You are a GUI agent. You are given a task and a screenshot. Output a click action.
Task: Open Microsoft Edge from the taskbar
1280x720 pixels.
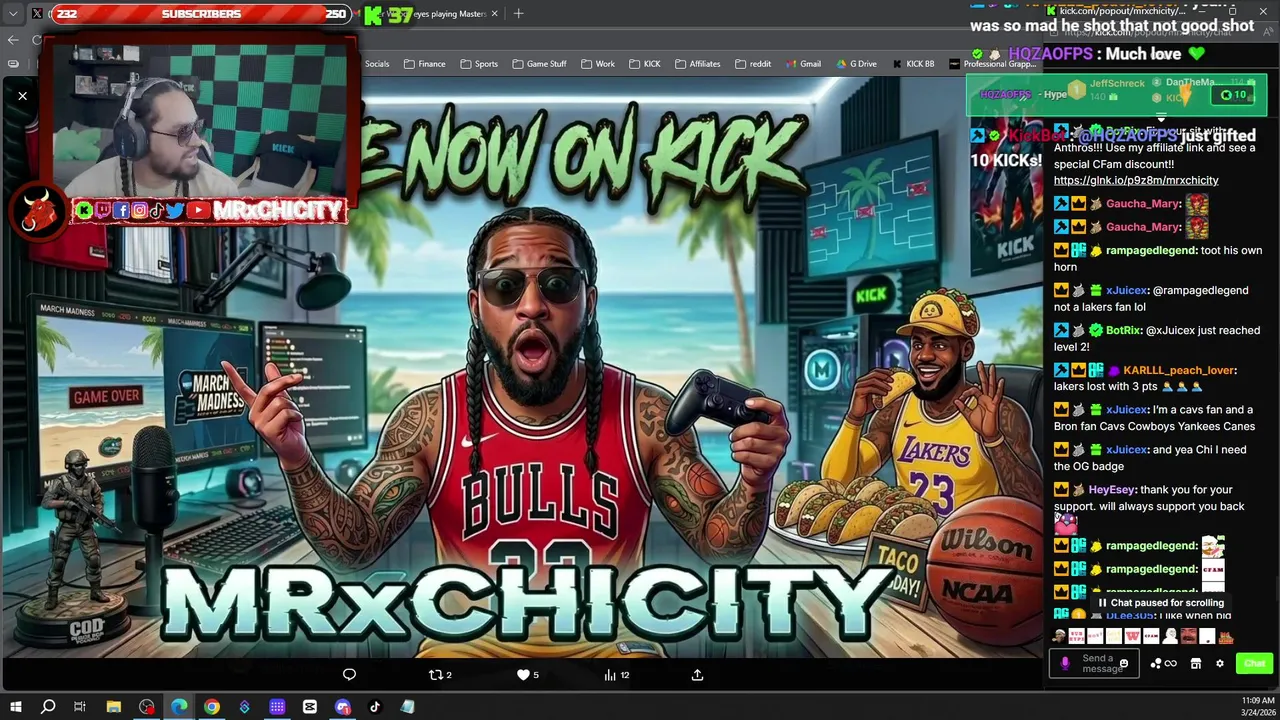click(x=179, y=707)
